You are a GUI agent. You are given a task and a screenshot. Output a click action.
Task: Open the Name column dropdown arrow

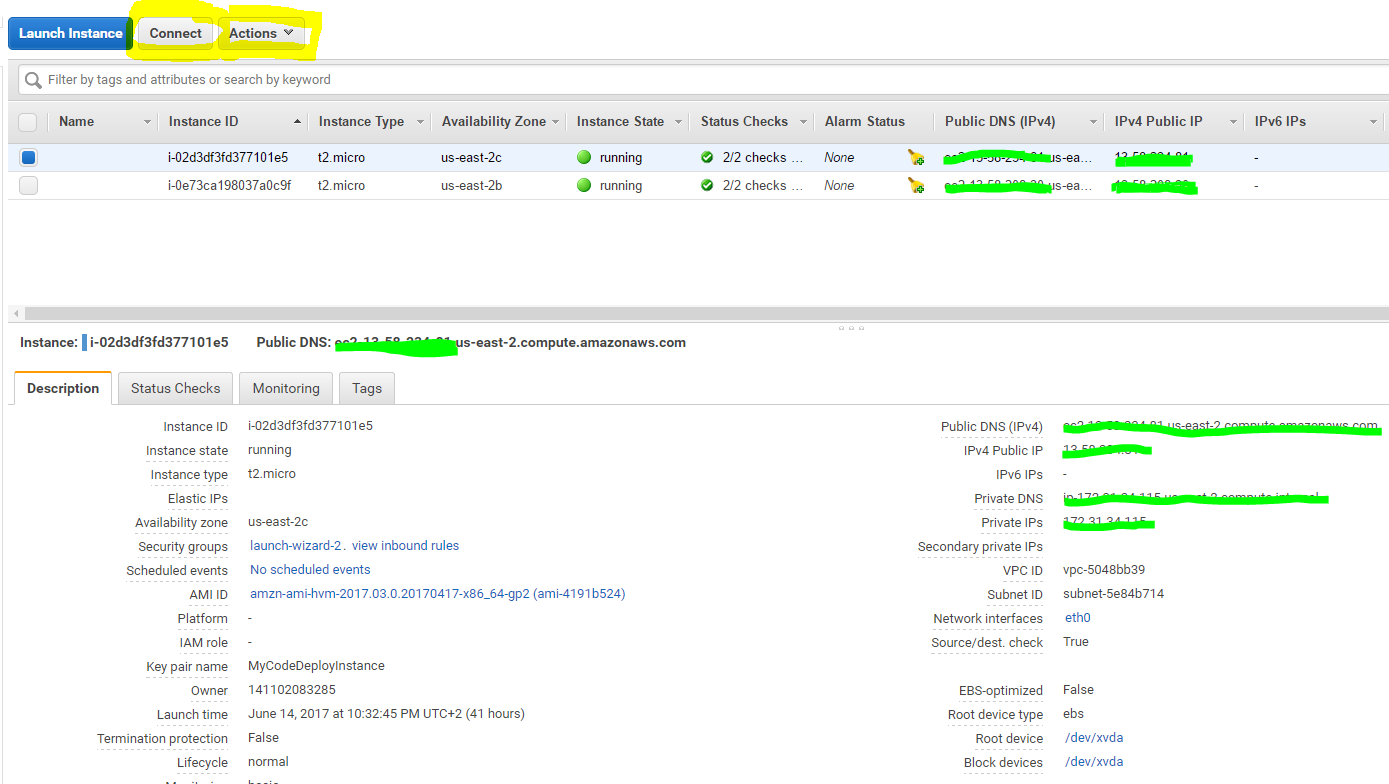coord(148,122)
